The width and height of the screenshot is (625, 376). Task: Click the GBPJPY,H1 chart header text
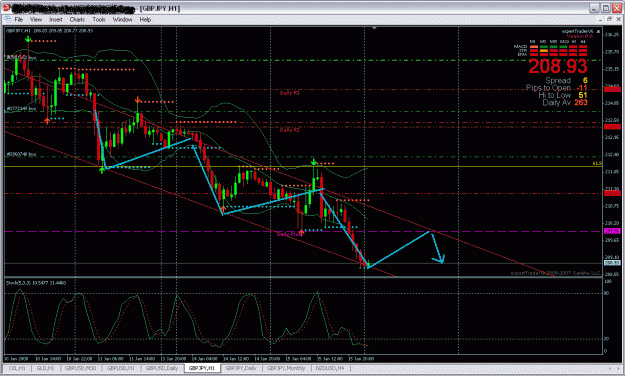[49, 31]
